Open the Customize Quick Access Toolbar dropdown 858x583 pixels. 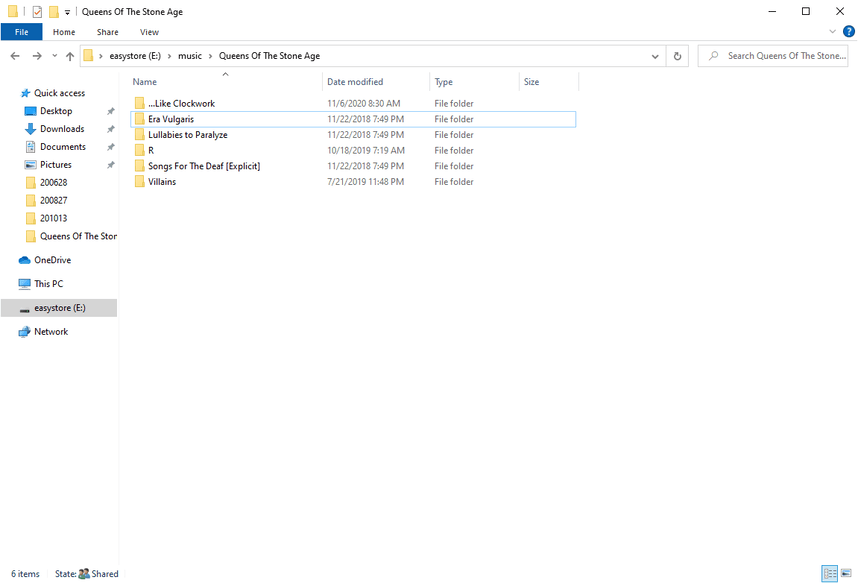click(x=67, y=12)
